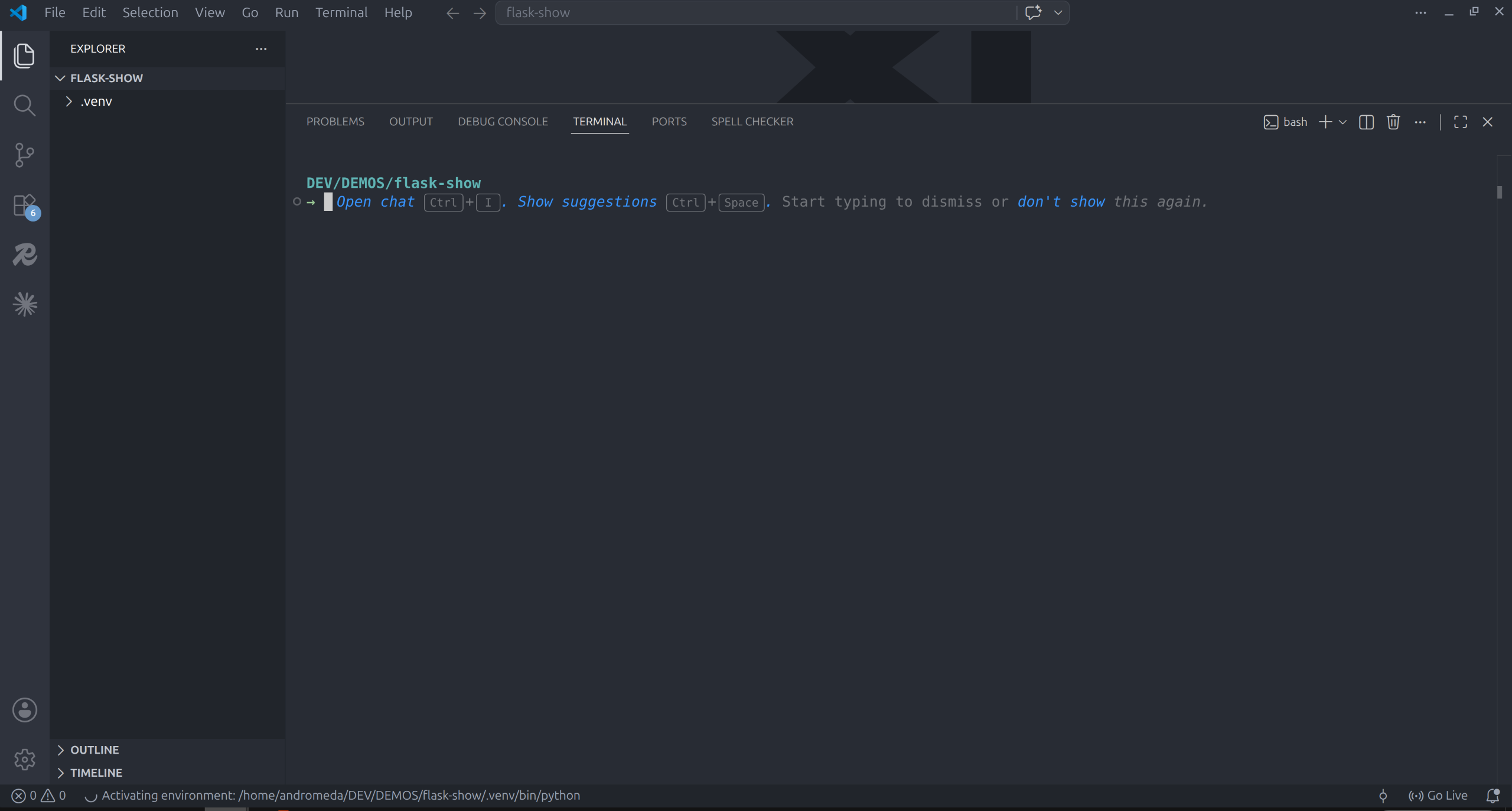Click the terminal command decoration circle
Viewport: 1512px width, 811px height.
(297, 202)
